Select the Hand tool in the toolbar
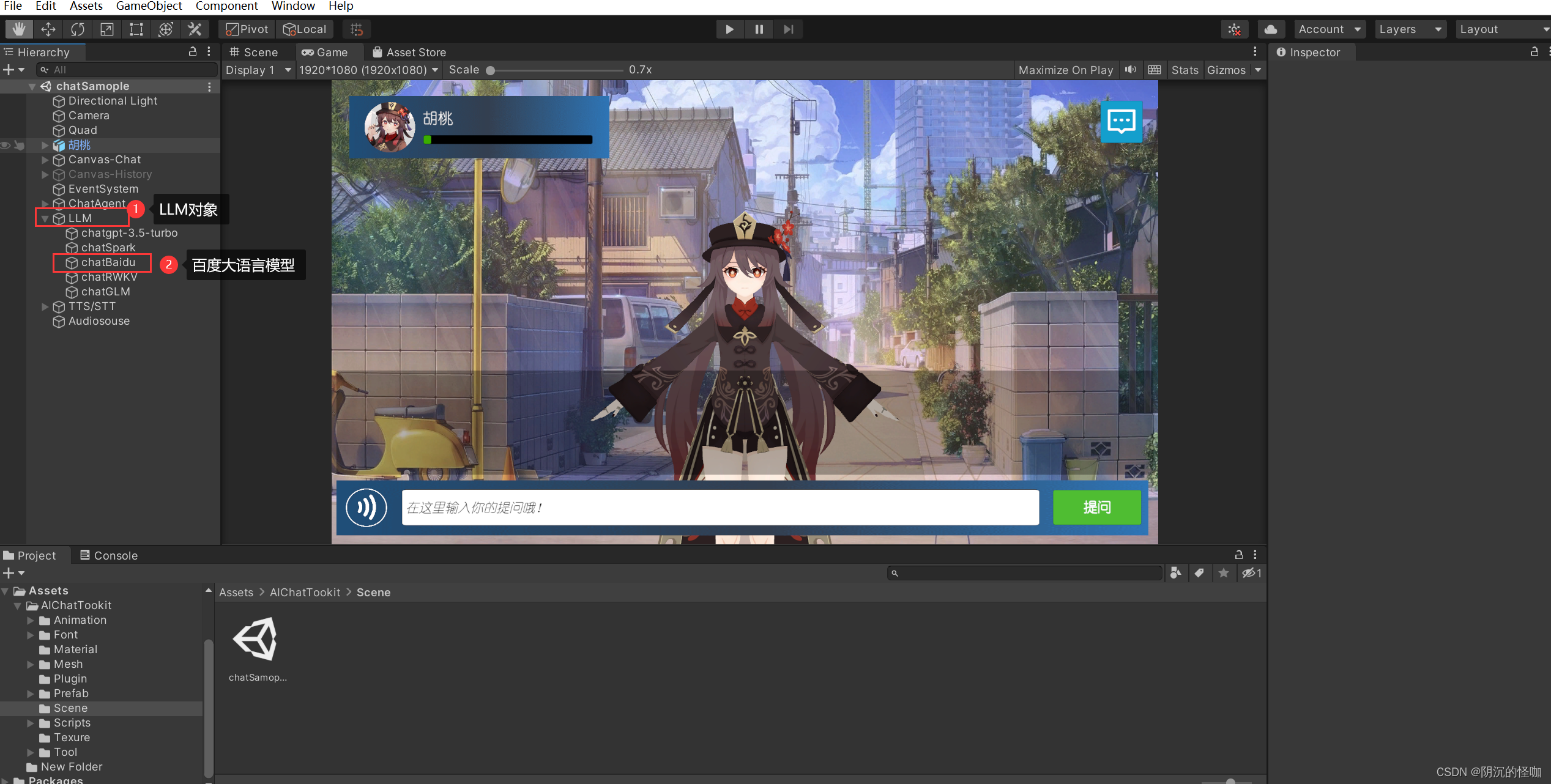 point(19,29)
